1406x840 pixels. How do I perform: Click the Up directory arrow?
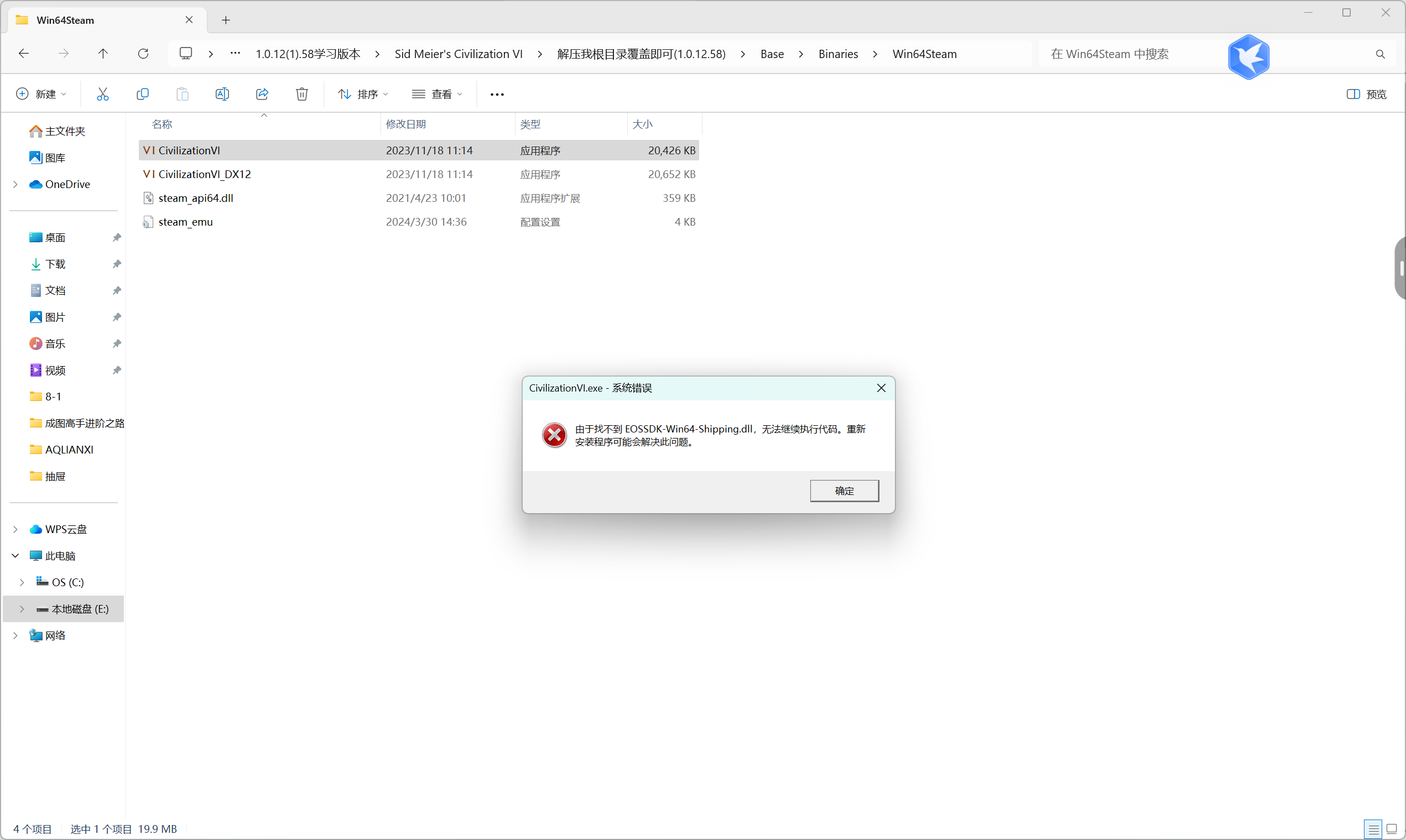(x=103, y=54)
